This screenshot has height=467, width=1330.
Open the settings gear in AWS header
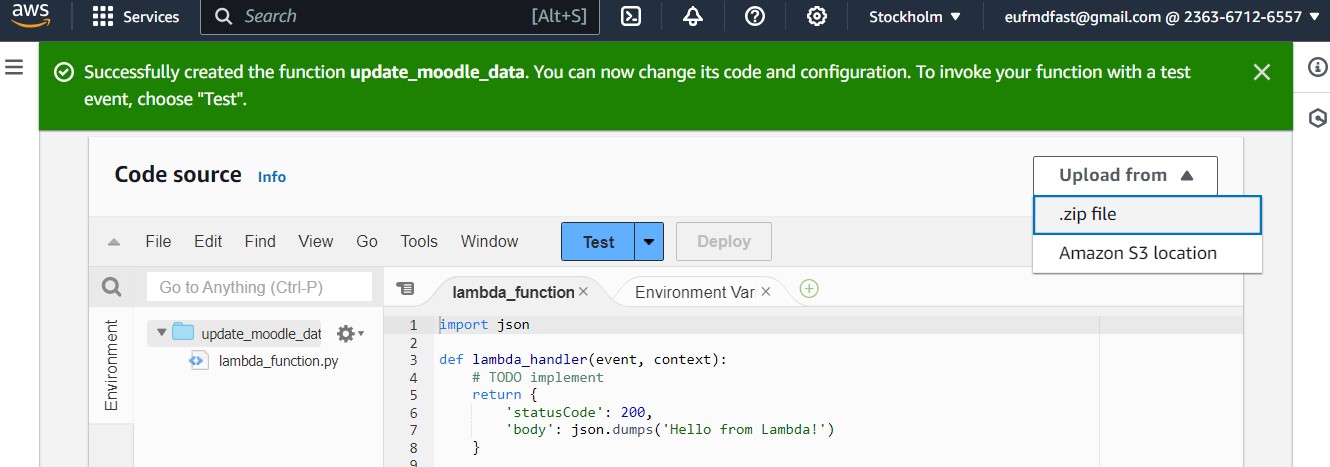coord(817,17)
